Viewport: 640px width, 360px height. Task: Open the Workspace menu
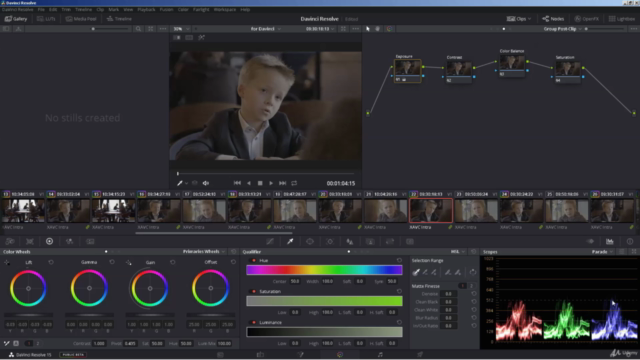(x=224, y=9)
